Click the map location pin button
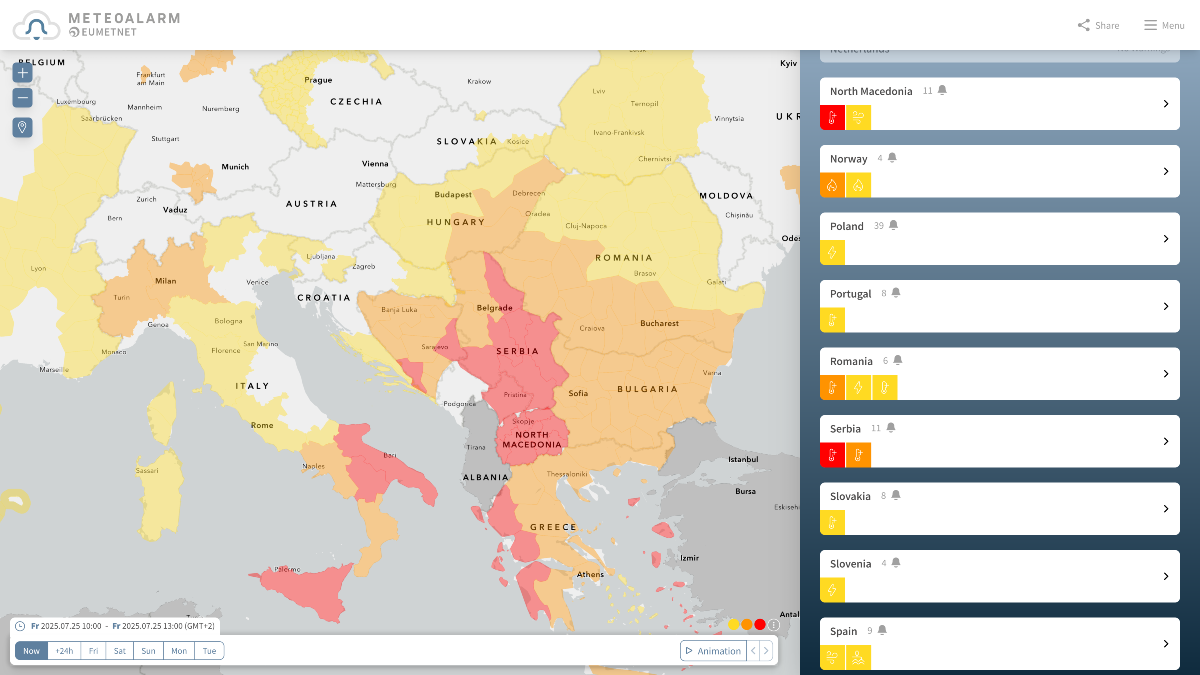This screenshot has height=675, width=1200. 22,127
